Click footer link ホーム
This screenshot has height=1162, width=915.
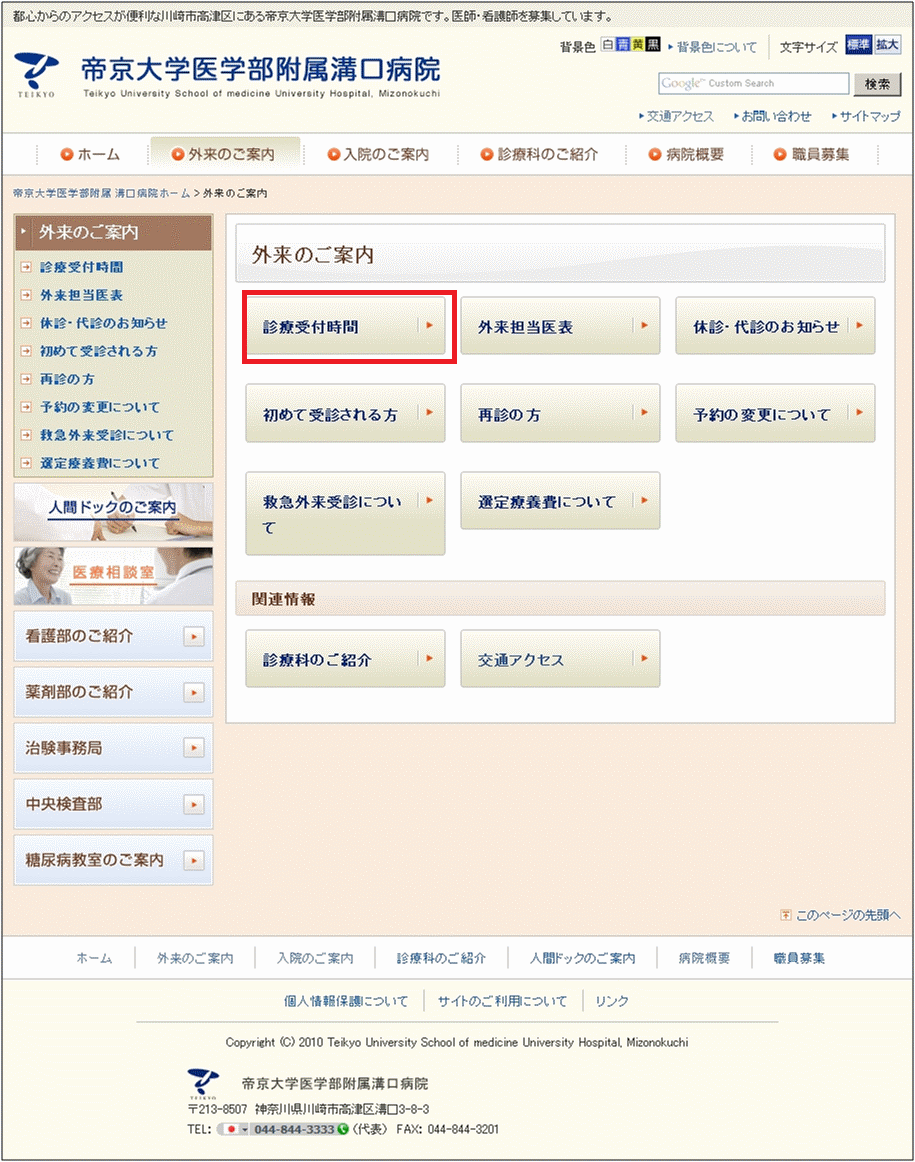(94, 958)
